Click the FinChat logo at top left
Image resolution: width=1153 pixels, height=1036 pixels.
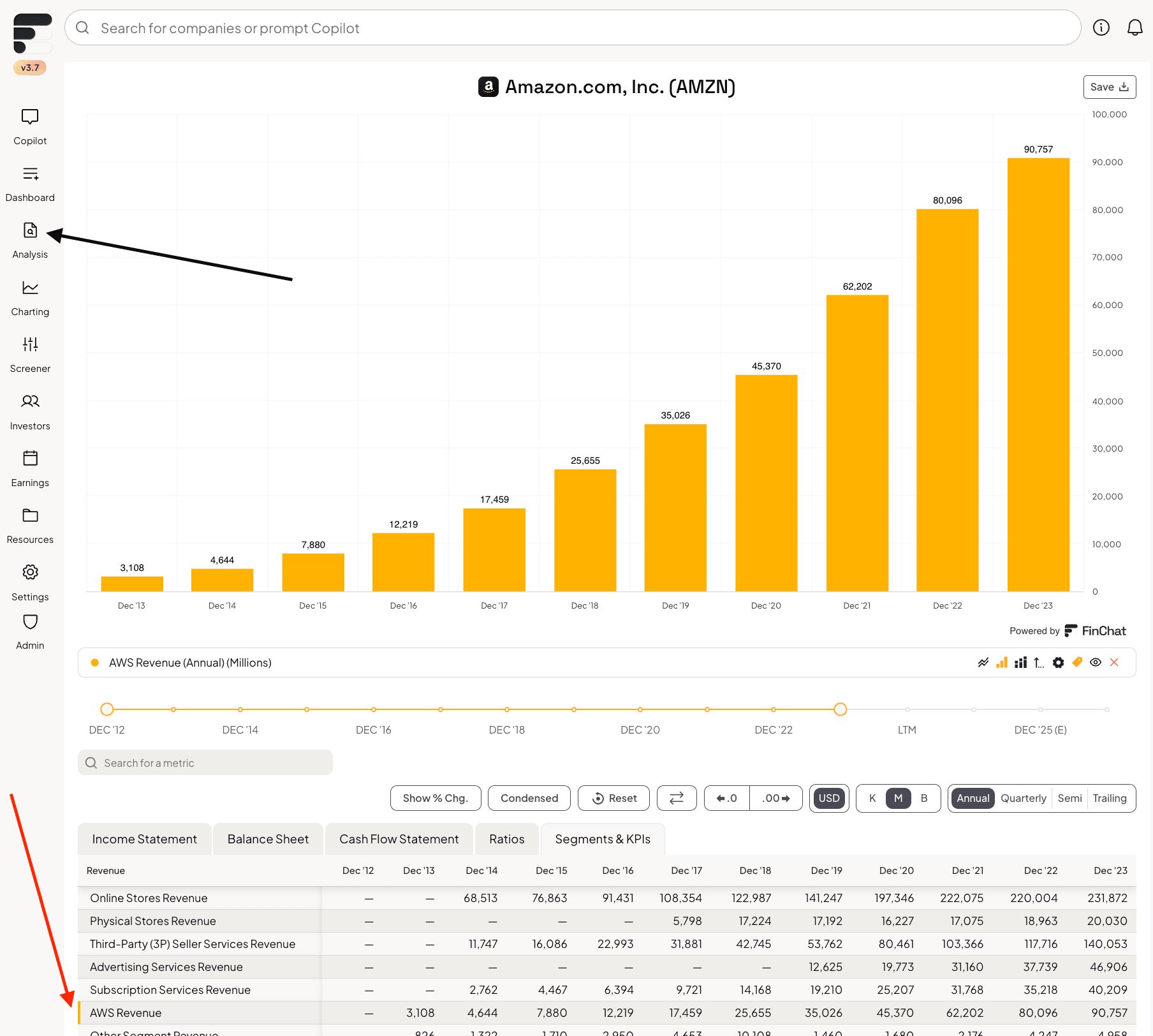pyautogui.click(x=33, y=33)
